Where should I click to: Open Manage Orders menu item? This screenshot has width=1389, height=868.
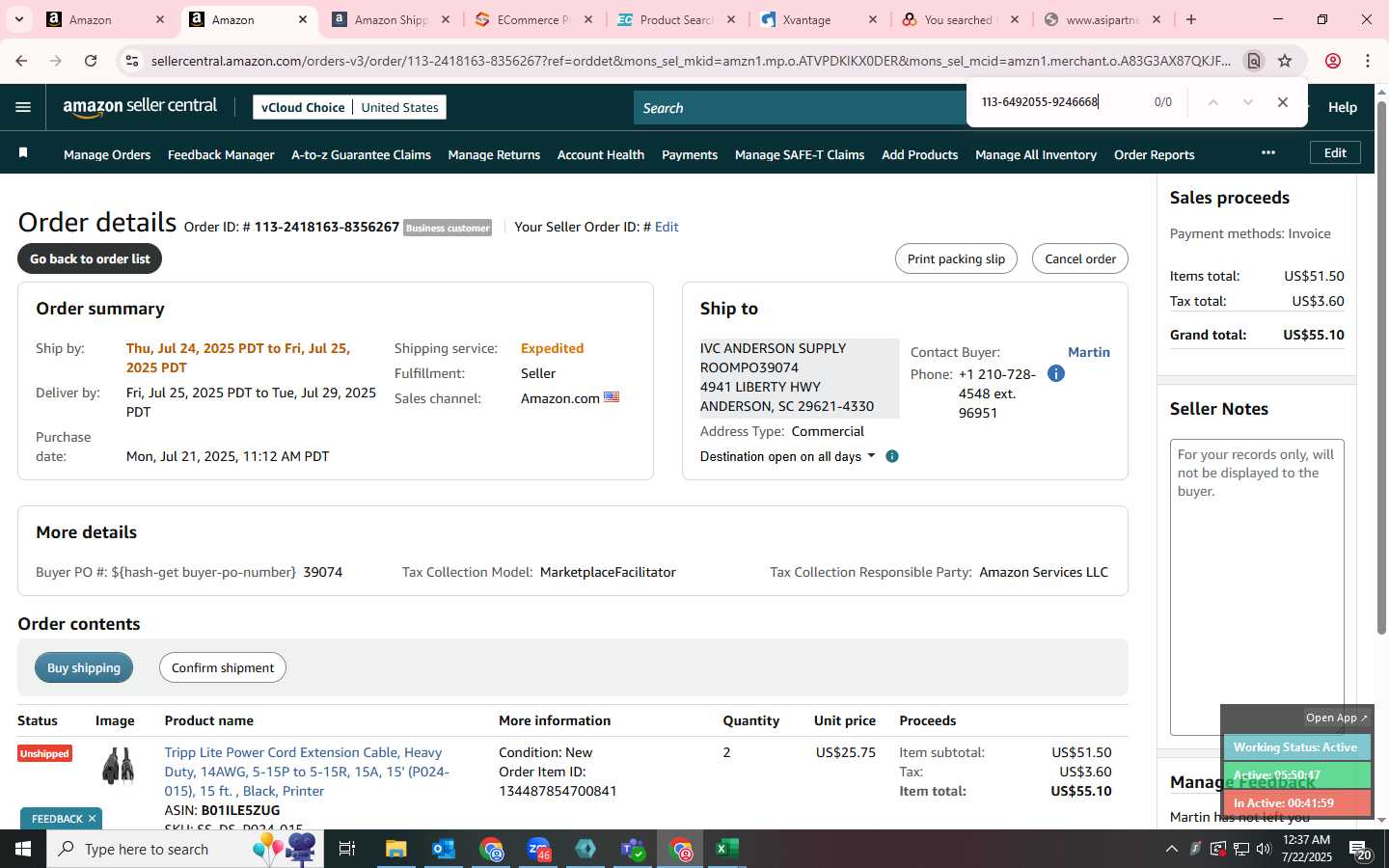click(107, 154)
